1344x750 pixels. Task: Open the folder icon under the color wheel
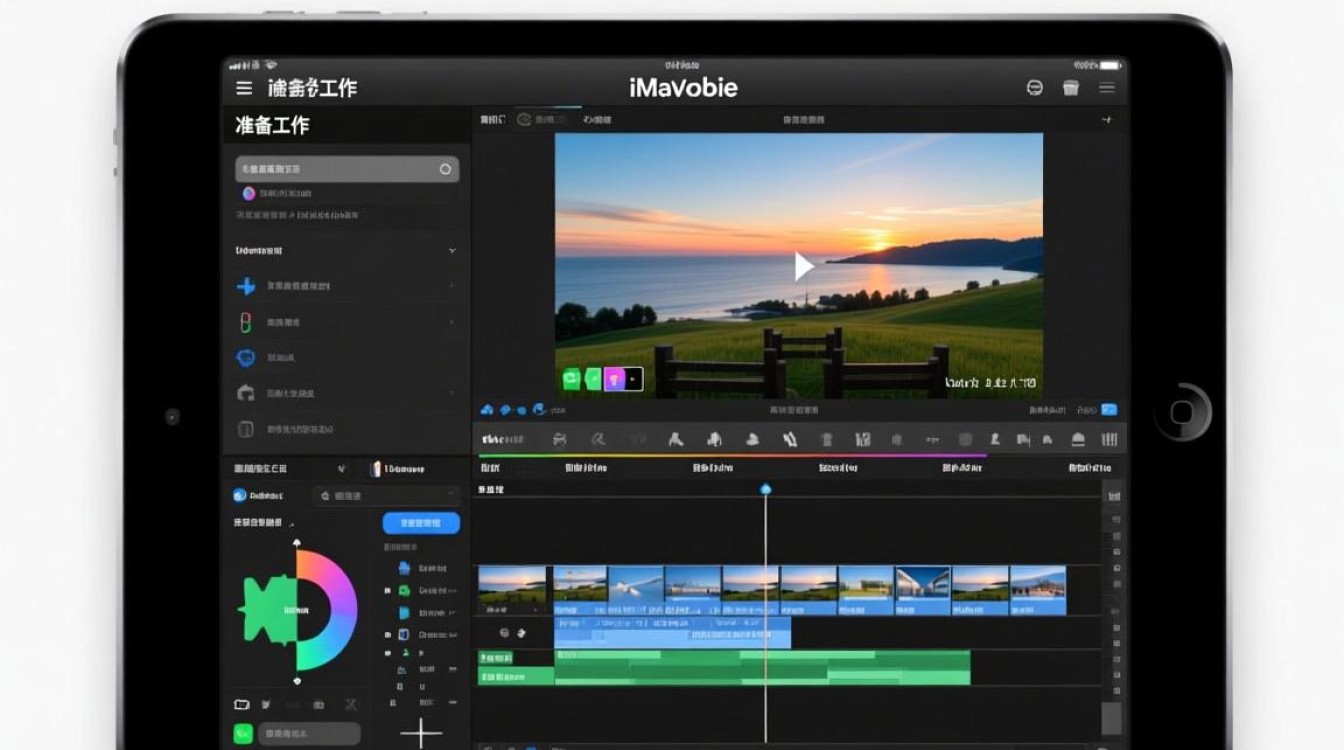[x=241, y=704]
